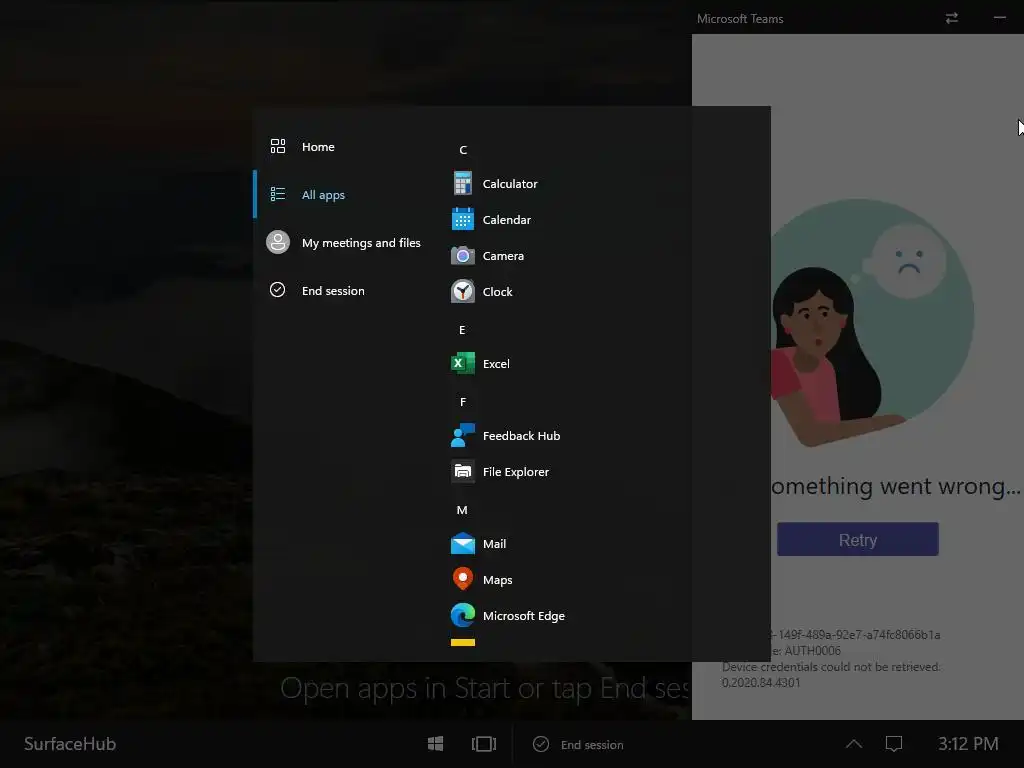Jump to letter M section header
Viewport: 1024px width, 768px height.
tap(462, 510)
